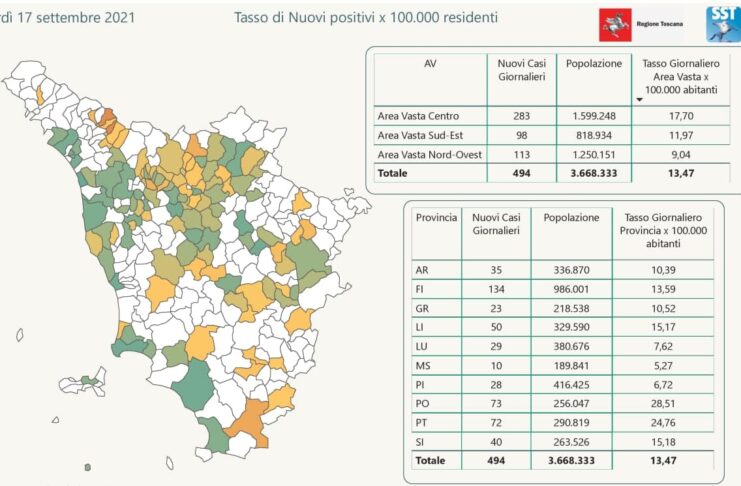
Task: Click the AV column header
Action: (x=430, y=63)
